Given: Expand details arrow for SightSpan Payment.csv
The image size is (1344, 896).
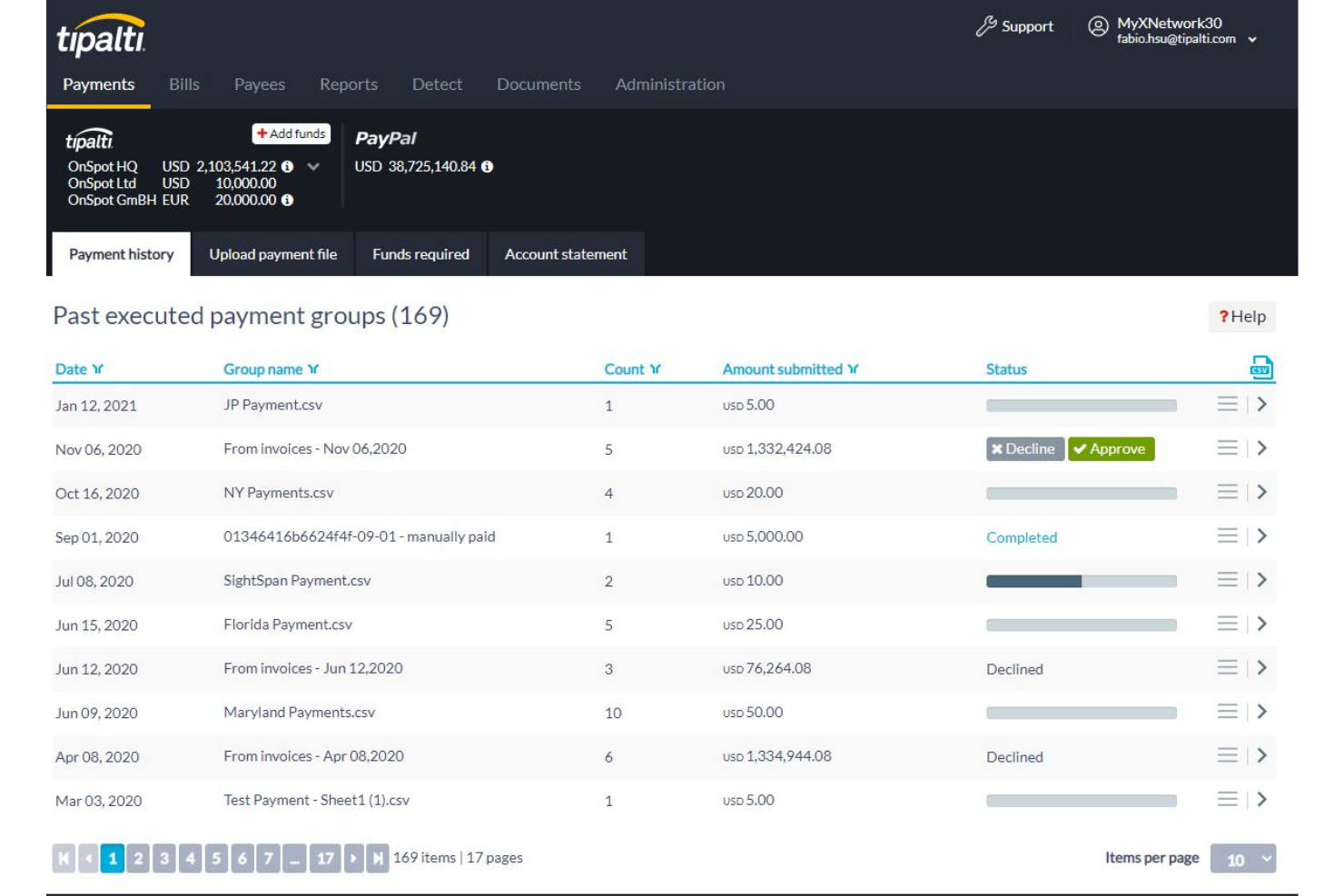Looking at the screenshot, I should tap(1261, 579).
